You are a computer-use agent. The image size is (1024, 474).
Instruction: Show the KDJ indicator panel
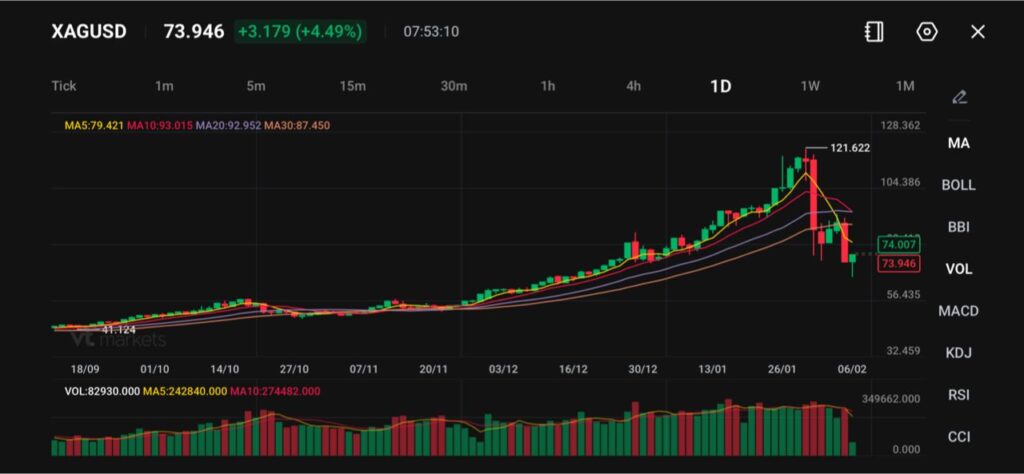(958, 353)
